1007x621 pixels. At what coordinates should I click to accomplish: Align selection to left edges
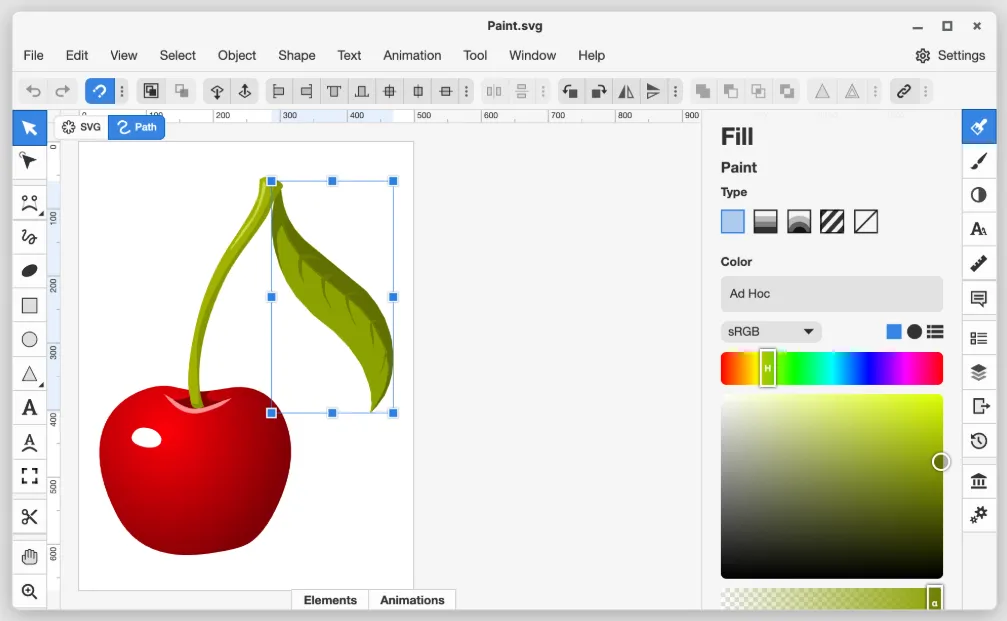(279, 91)
